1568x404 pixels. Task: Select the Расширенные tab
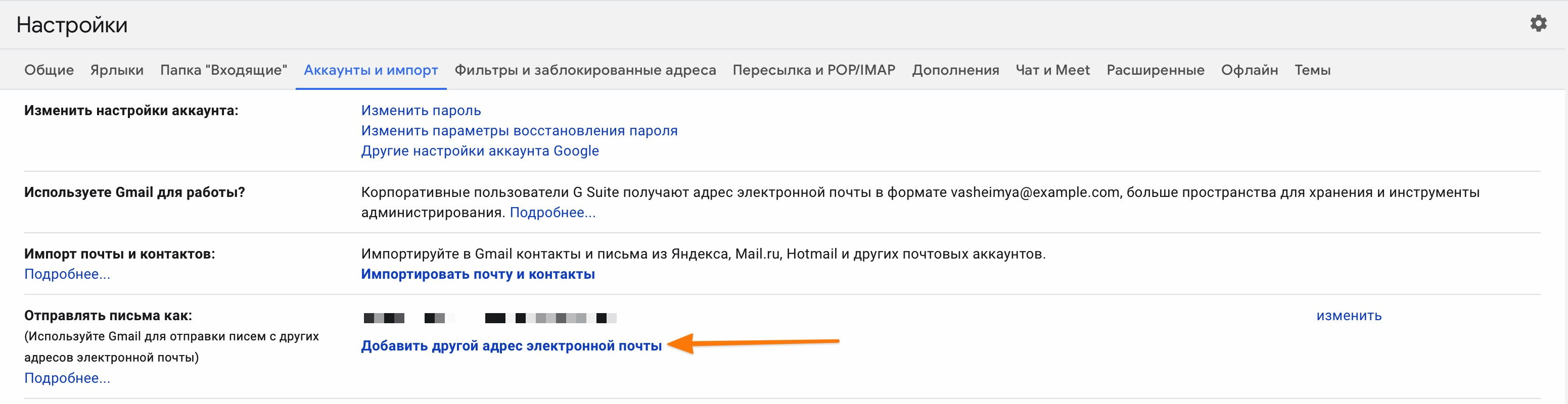click(x=1155, y=70)
